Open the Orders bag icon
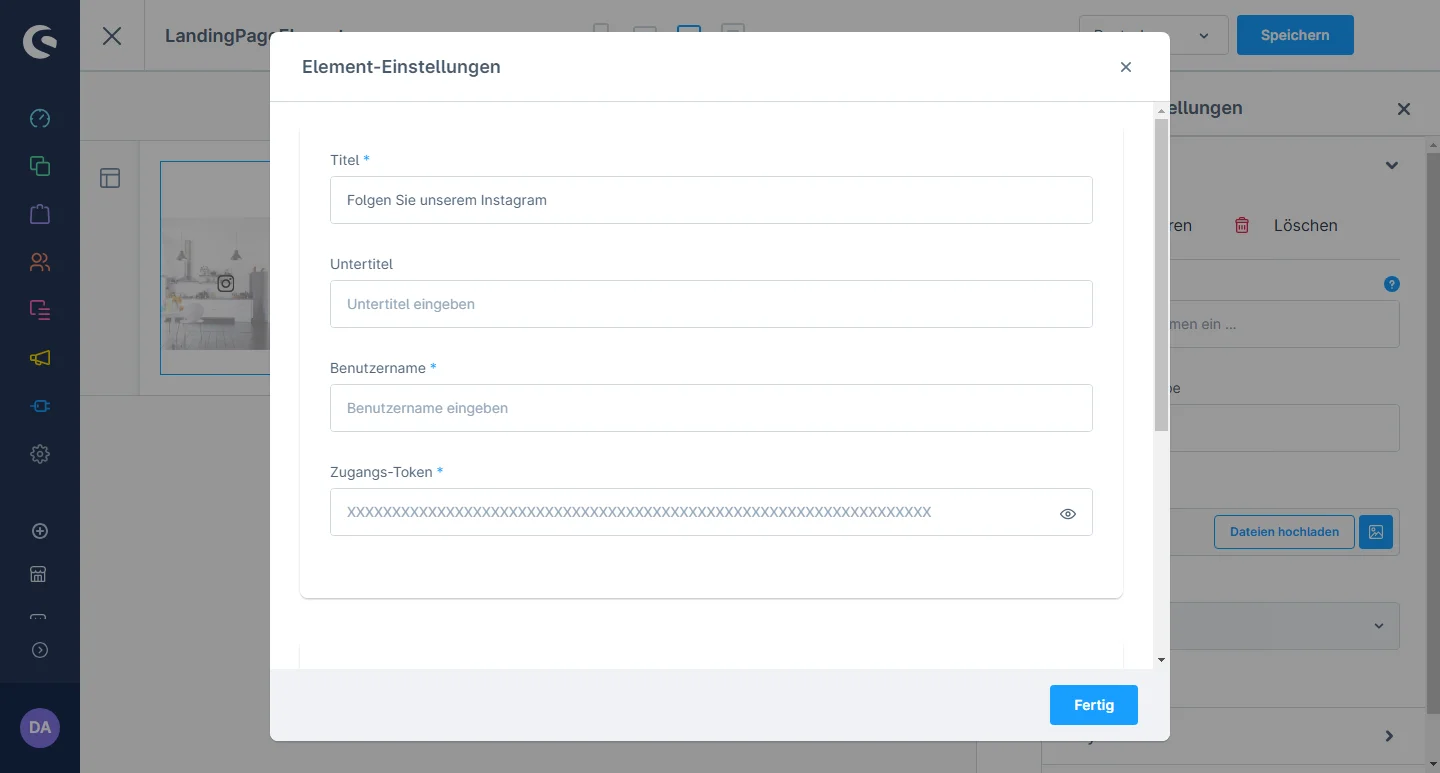This screenshot has height=773, width=1440. pos(40,214)
